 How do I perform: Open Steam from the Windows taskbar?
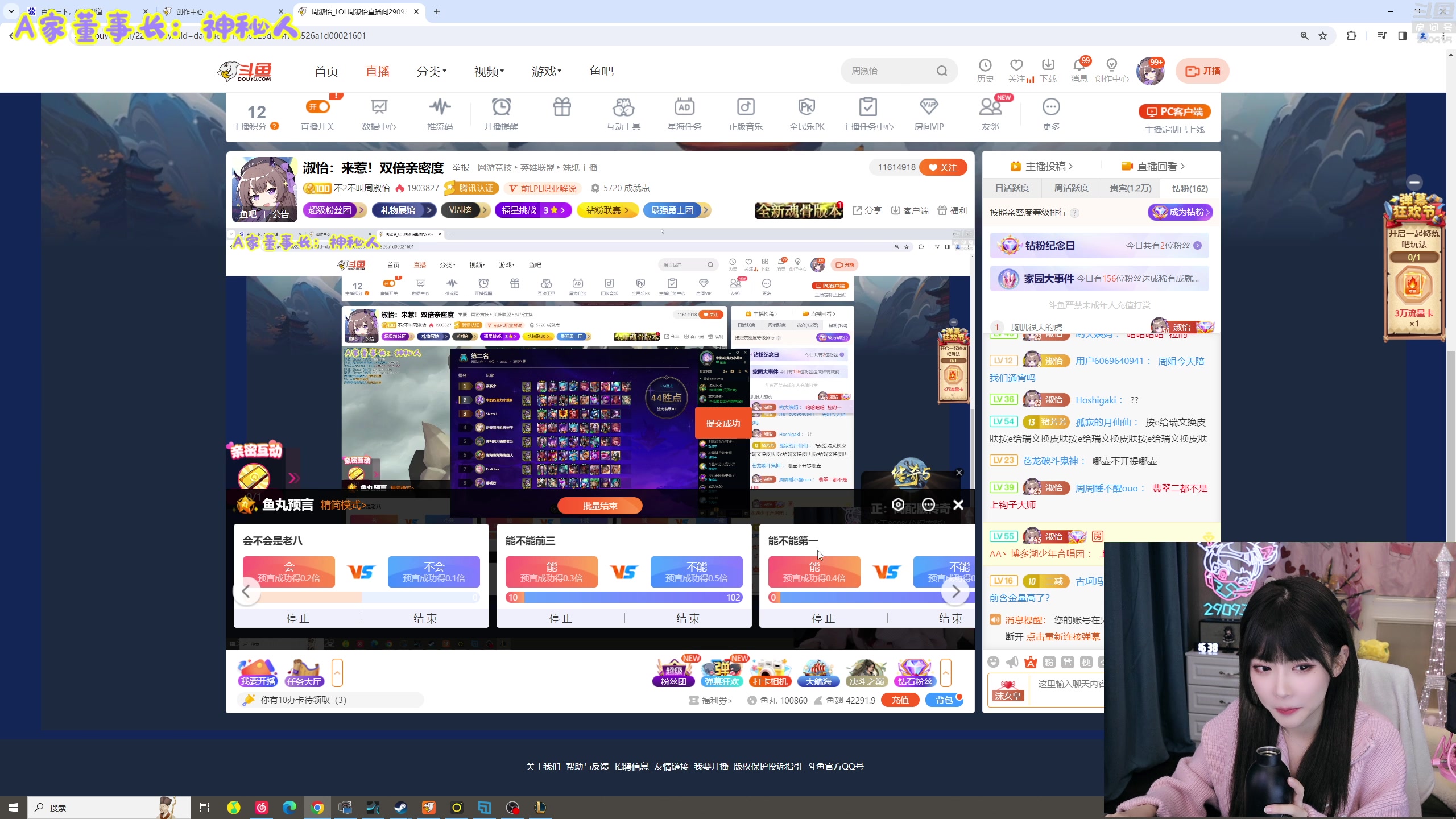(x=400, y=808)
